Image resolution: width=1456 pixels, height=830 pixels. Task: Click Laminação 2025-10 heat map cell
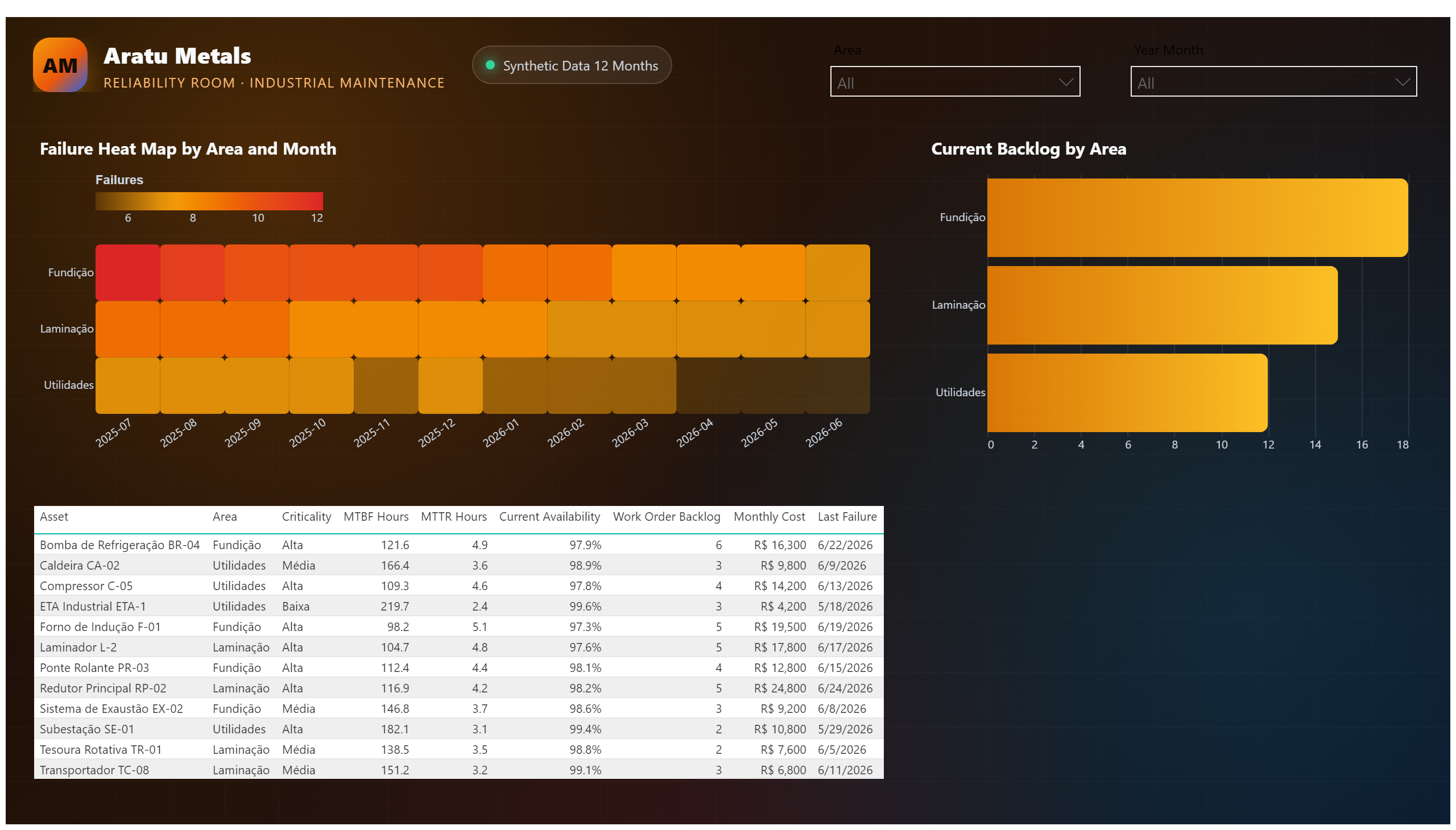[x=321, y=329]
